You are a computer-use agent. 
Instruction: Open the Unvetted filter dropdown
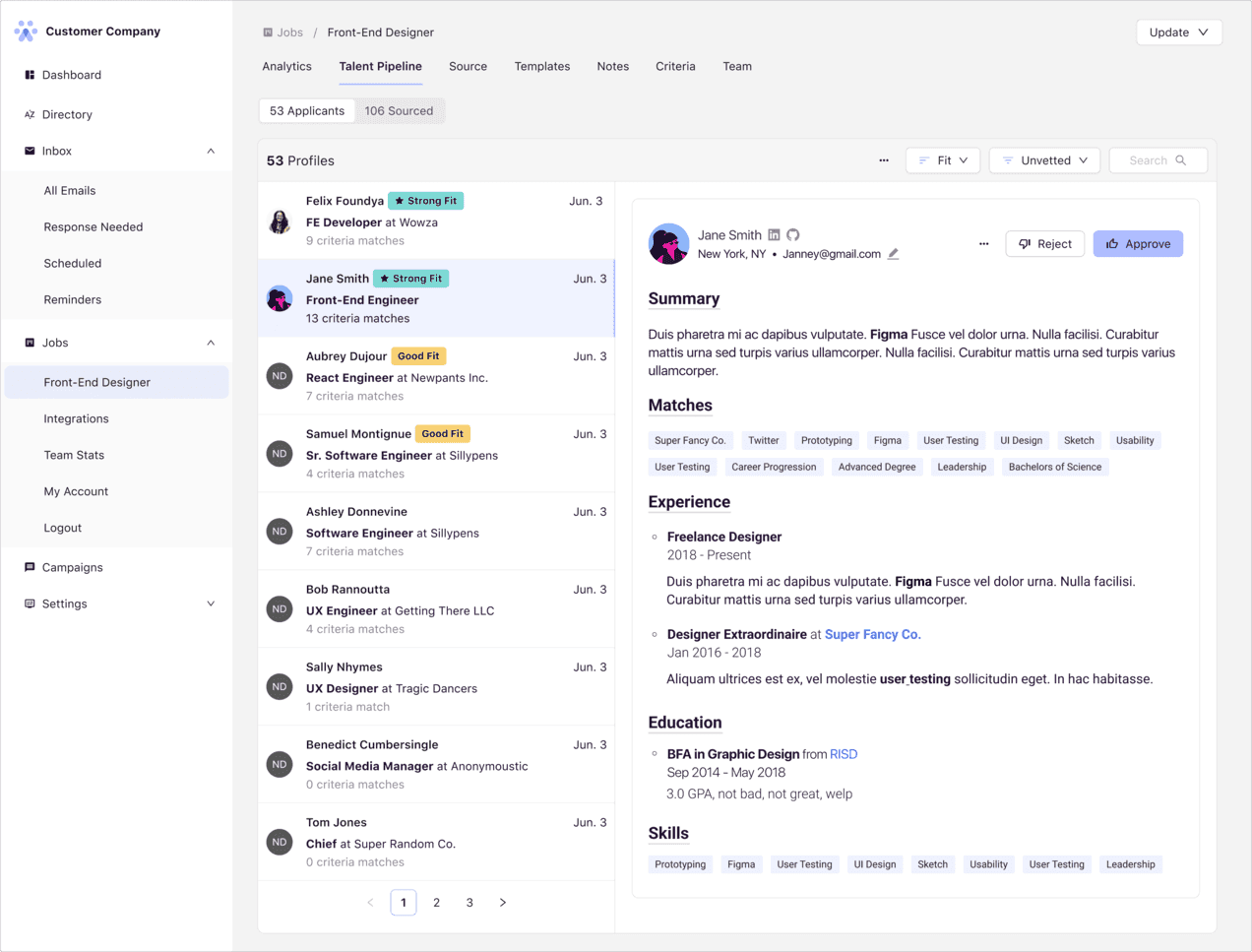[1044, 159]
